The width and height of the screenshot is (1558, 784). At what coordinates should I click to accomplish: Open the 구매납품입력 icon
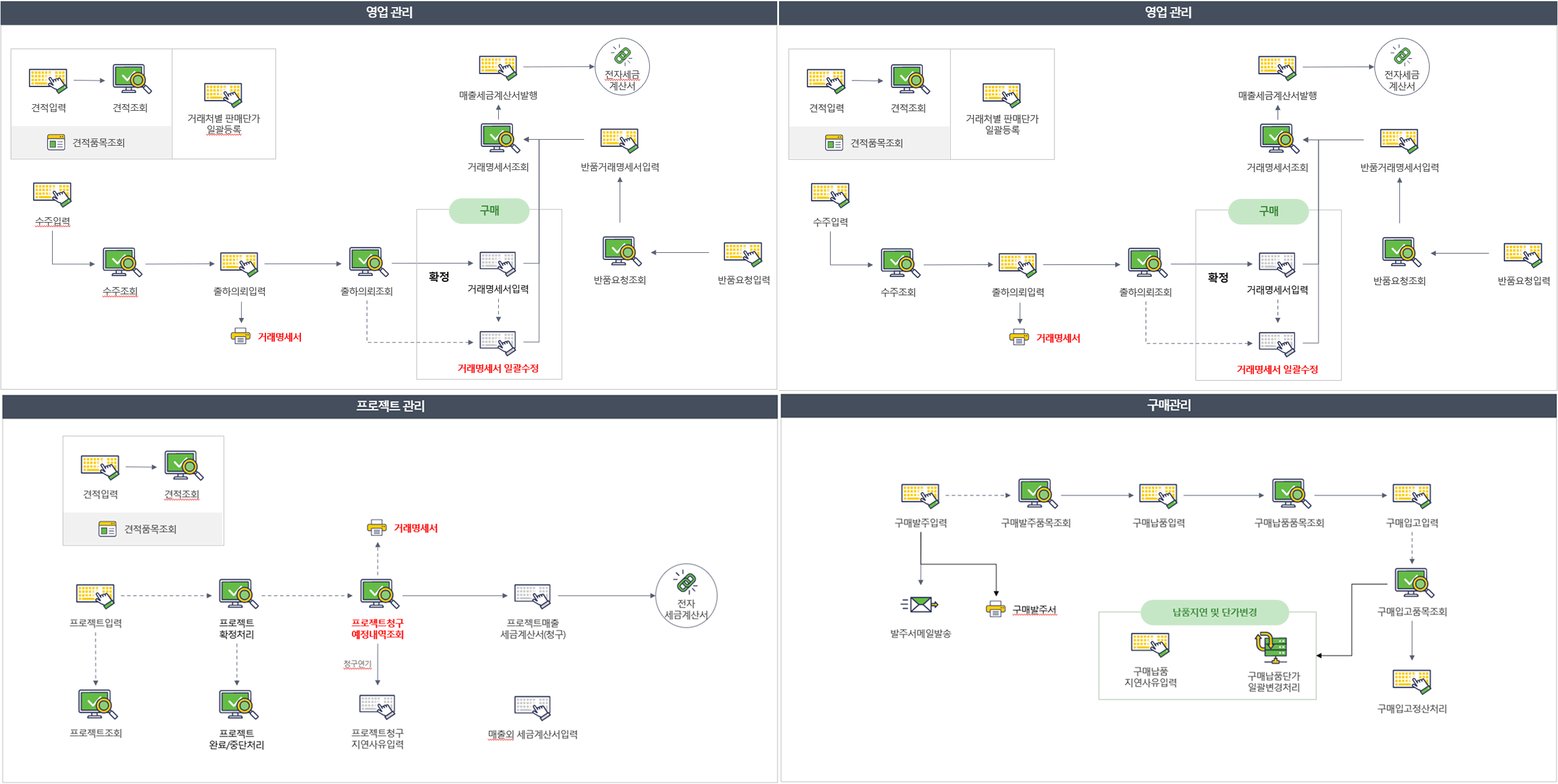[1158, 495]
